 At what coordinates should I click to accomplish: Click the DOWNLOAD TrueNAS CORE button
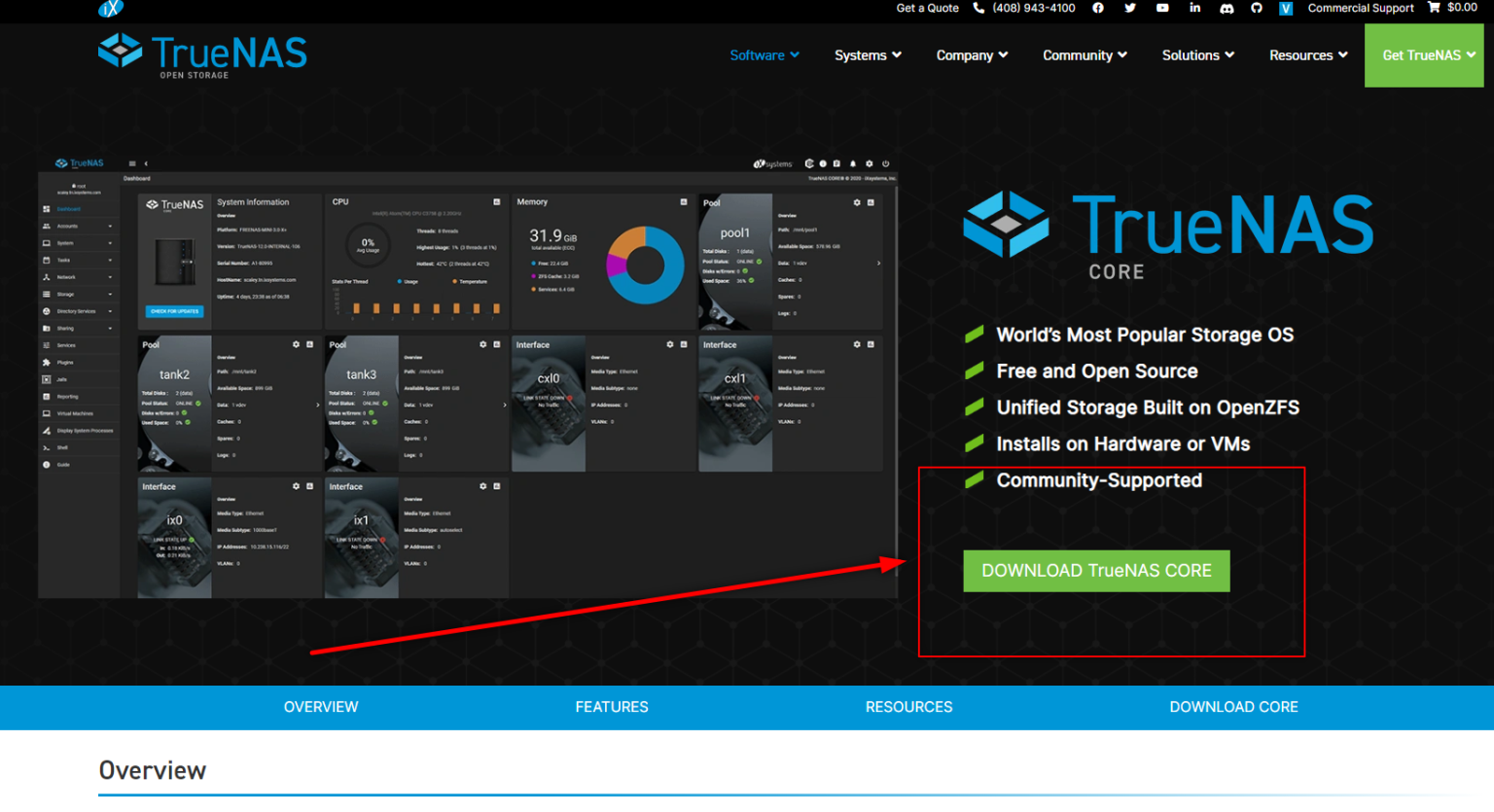(1096, 571)
